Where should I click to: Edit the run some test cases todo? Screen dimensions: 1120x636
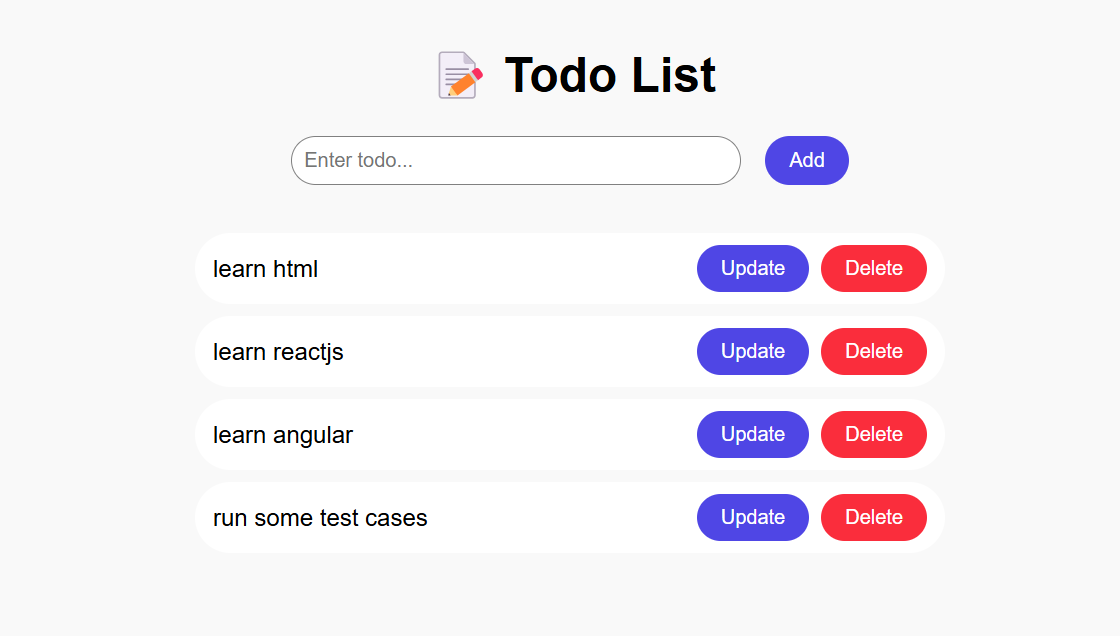pos(752,517)
